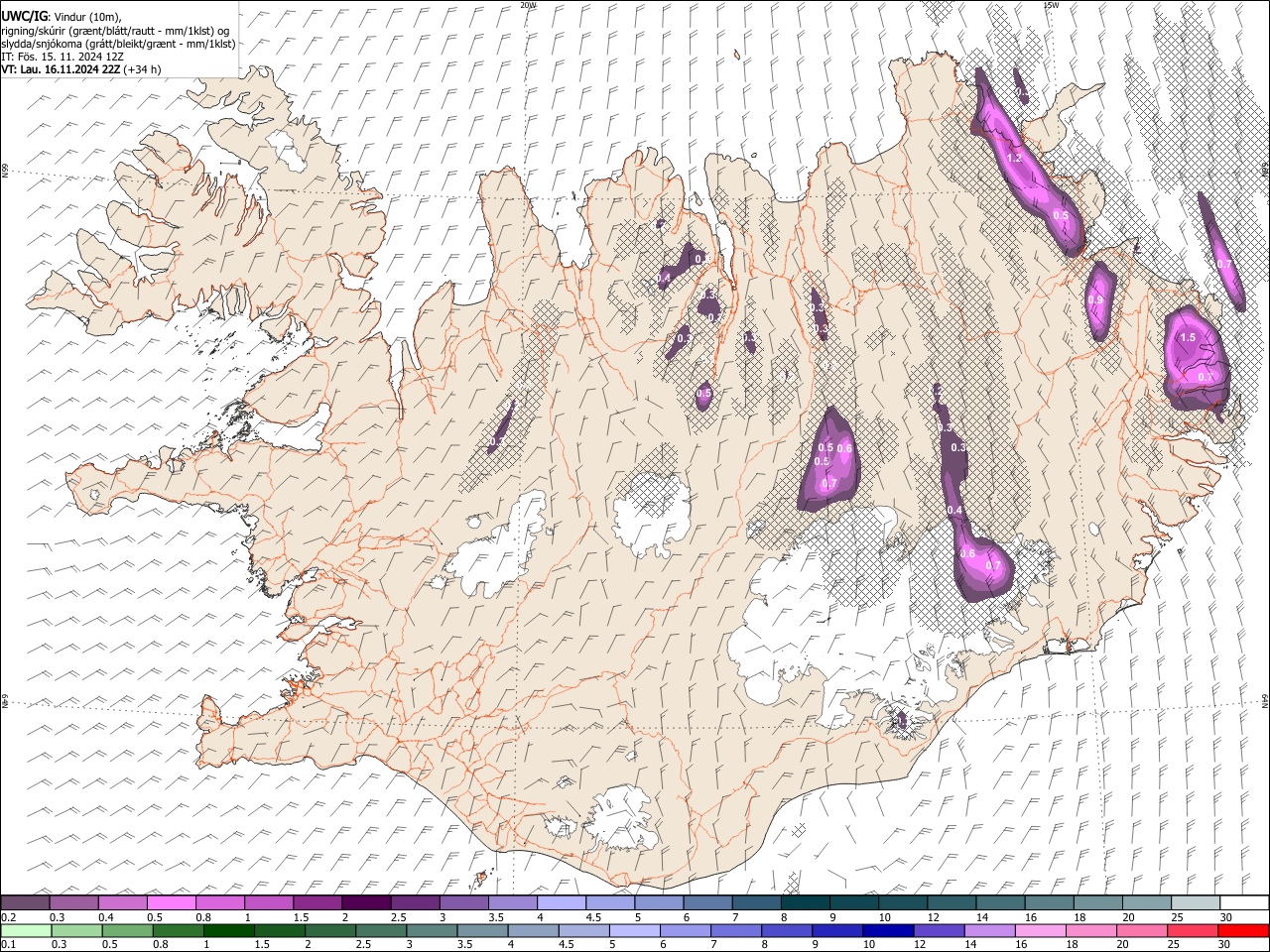Click the darkest purple swatch labeled 2 in the top legend row

[x=366, y=902]
